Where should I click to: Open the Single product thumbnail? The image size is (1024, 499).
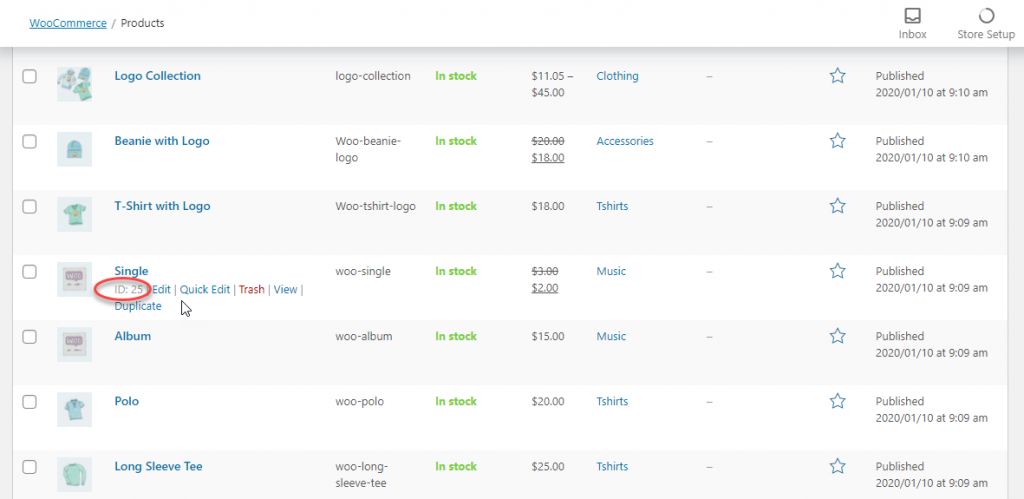pyautogui.click(x=74, y=279)
